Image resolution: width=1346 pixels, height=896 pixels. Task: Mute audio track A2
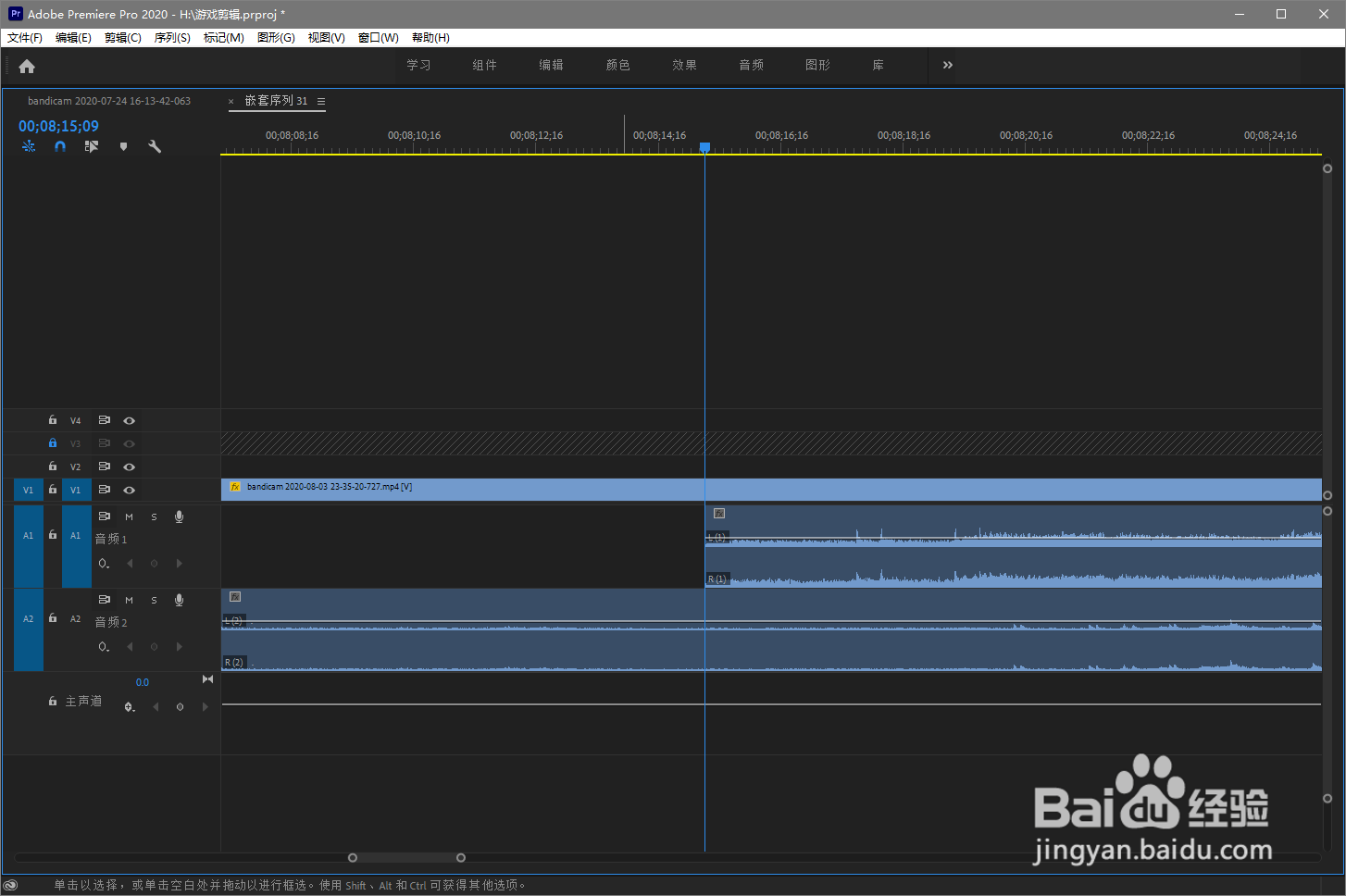pyautogui.click(x=129, y=600)
